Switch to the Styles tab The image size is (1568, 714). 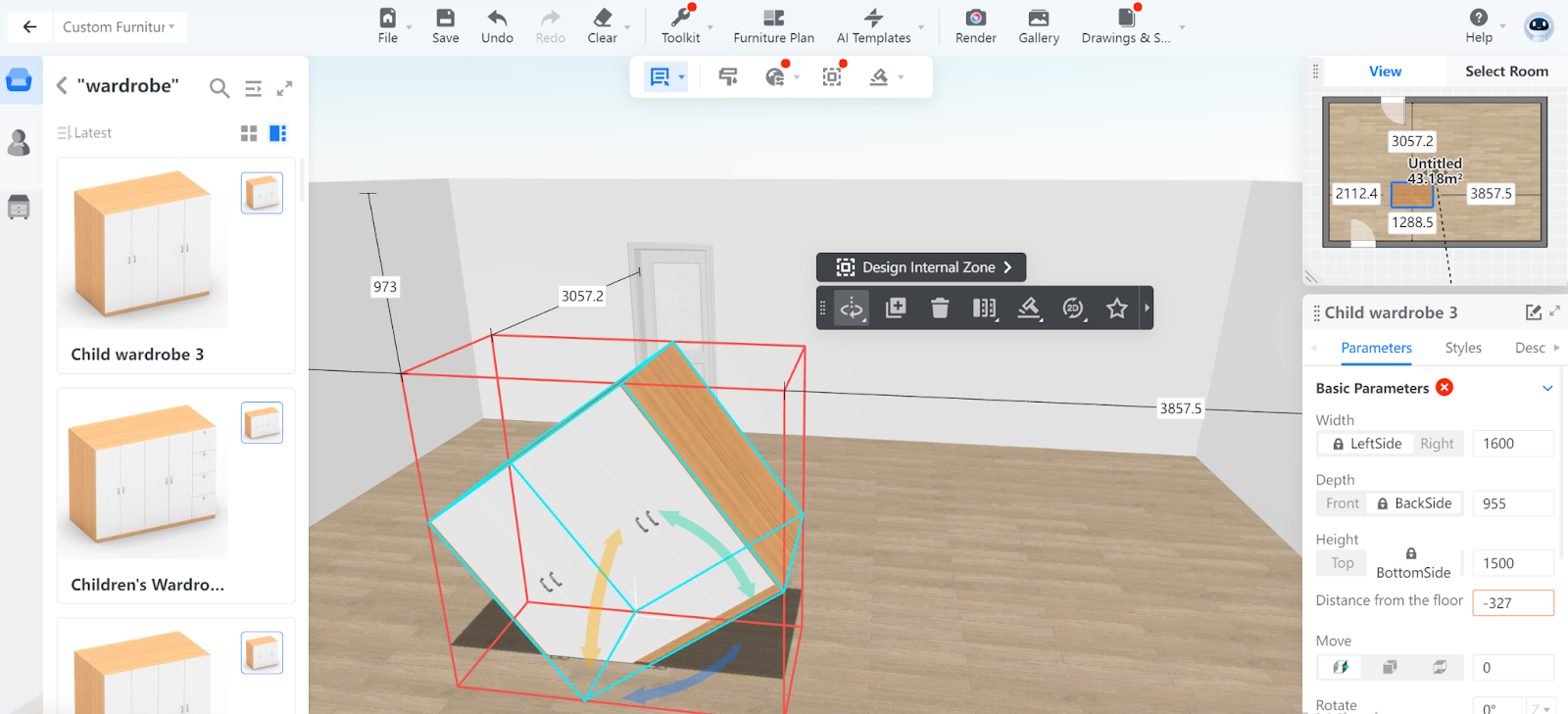coord(1462,348)
